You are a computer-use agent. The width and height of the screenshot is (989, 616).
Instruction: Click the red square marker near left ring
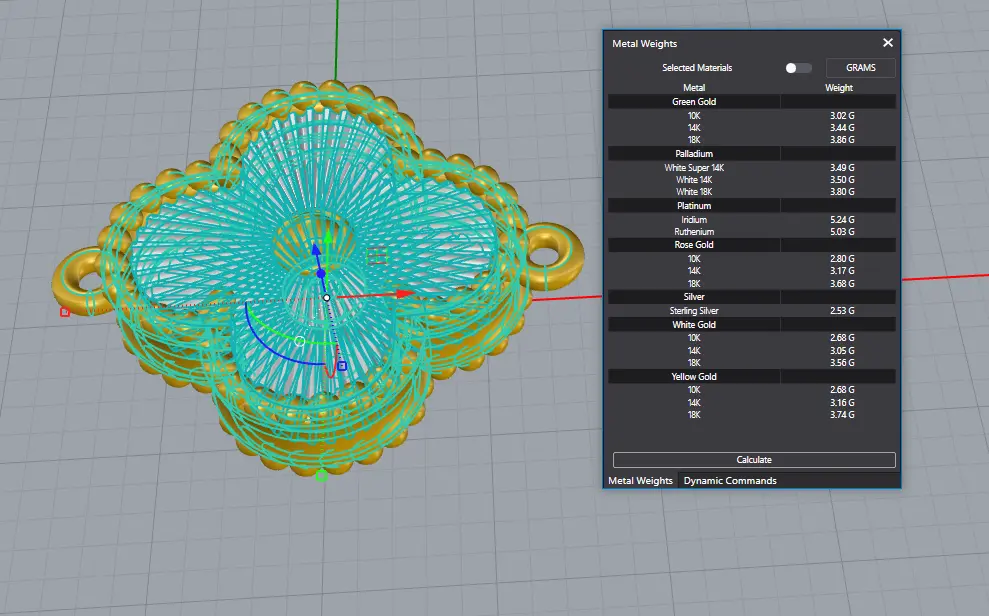tap(64, 312)
